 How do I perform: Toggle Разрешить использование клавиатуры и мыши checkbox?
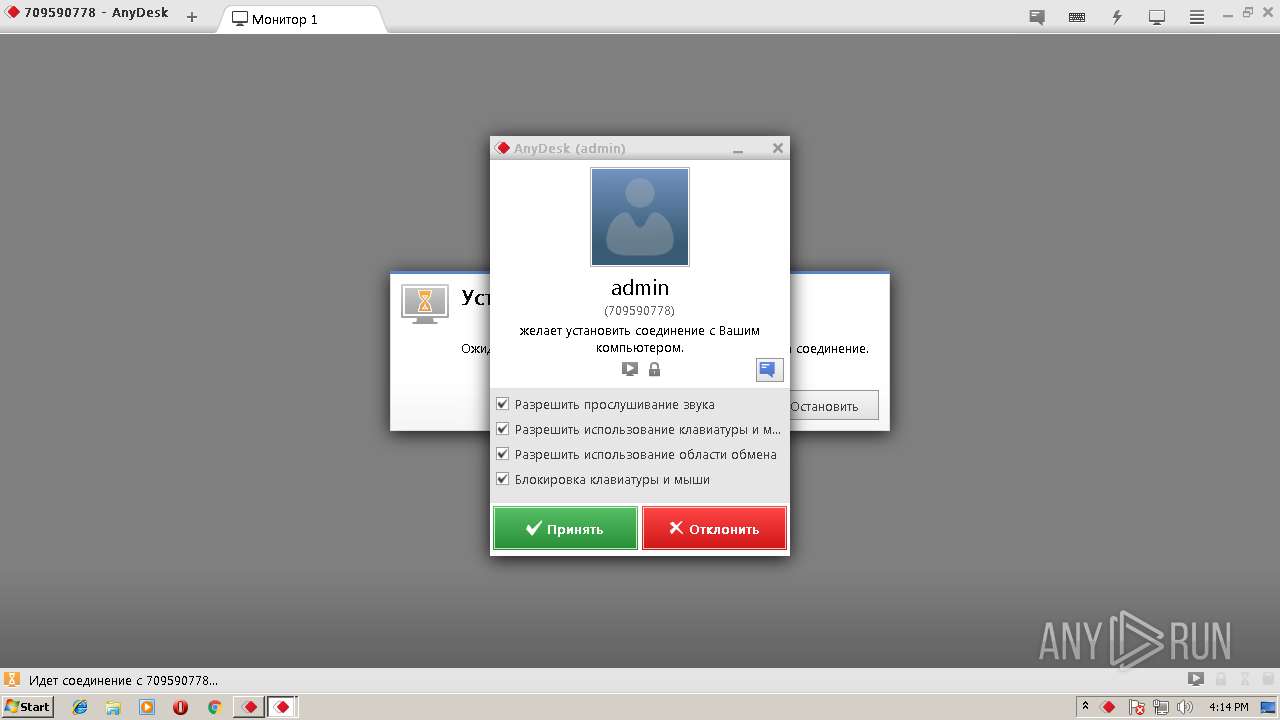click(x=503, y=429)
